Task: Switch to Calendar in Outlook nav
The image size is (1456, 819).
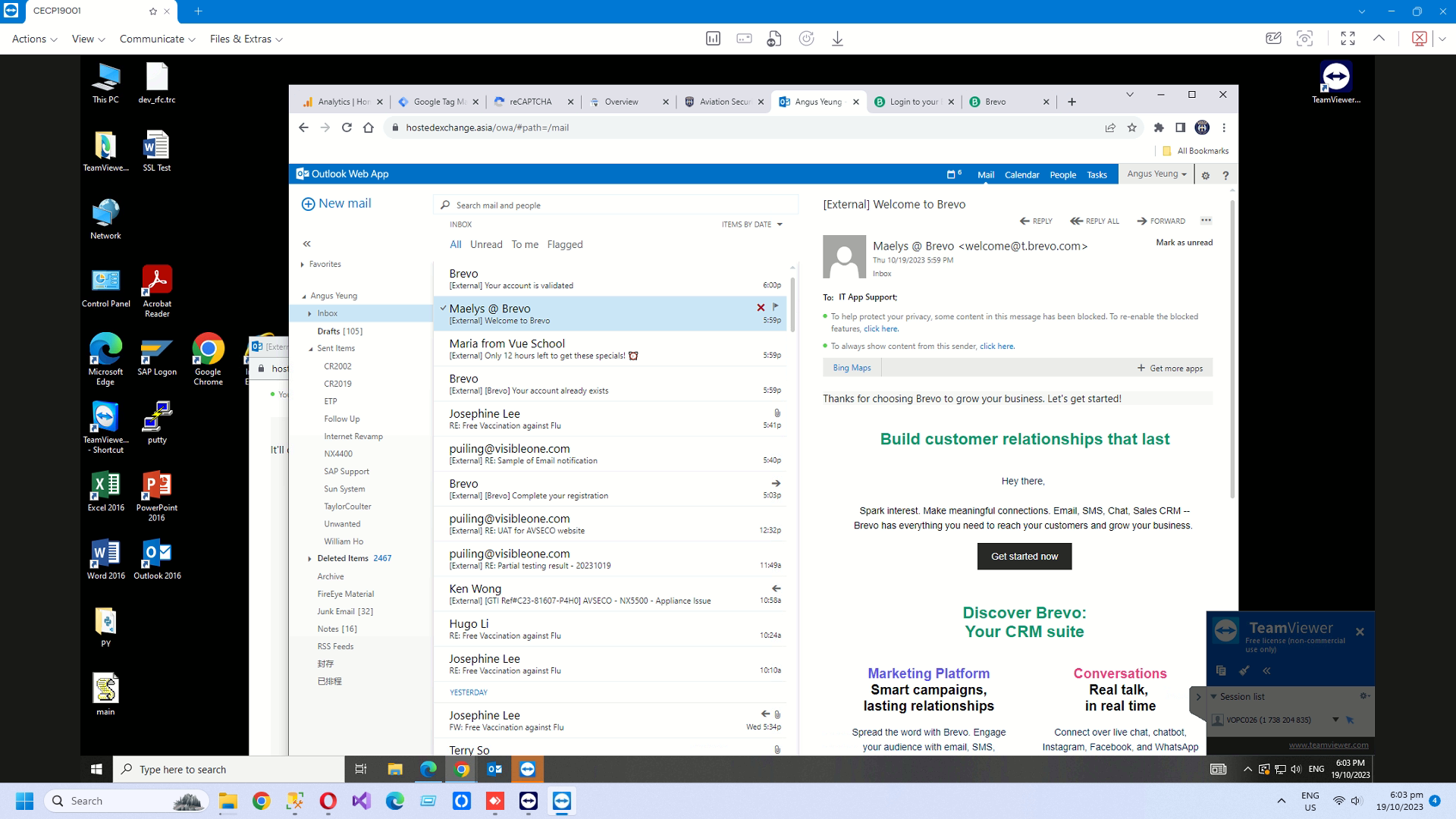Action: click(x=1021, y=174)
